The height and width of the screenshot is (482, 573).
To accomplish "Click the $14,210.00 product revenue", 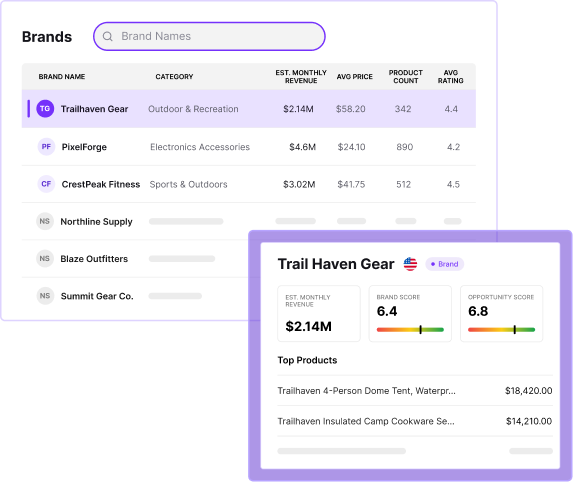I will pyautogui.click(x=529, y=421).
